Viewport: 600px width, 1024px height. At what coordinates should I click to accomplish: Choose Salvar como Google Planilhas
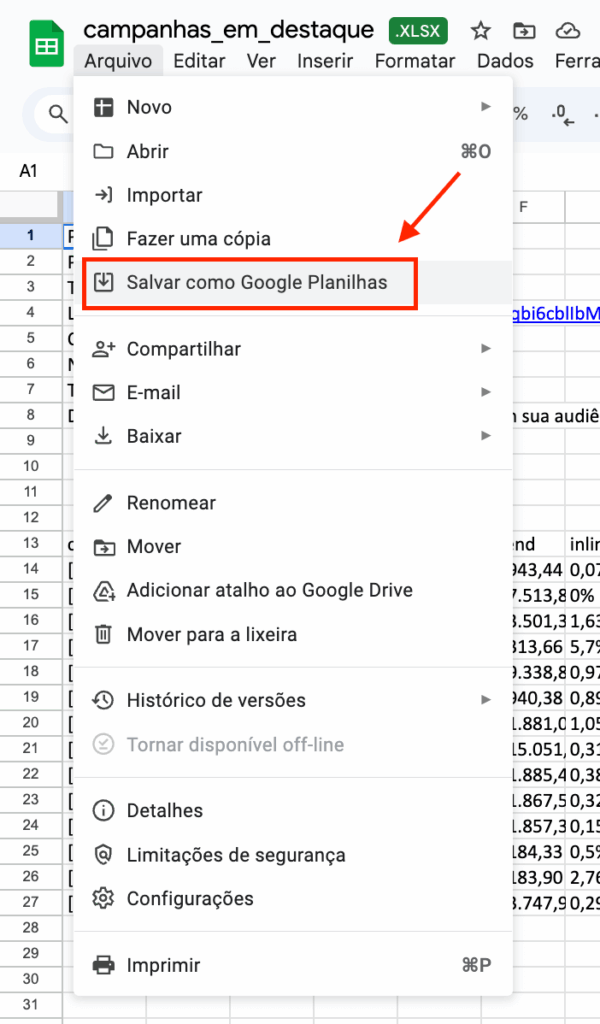[x=256, y=282]
